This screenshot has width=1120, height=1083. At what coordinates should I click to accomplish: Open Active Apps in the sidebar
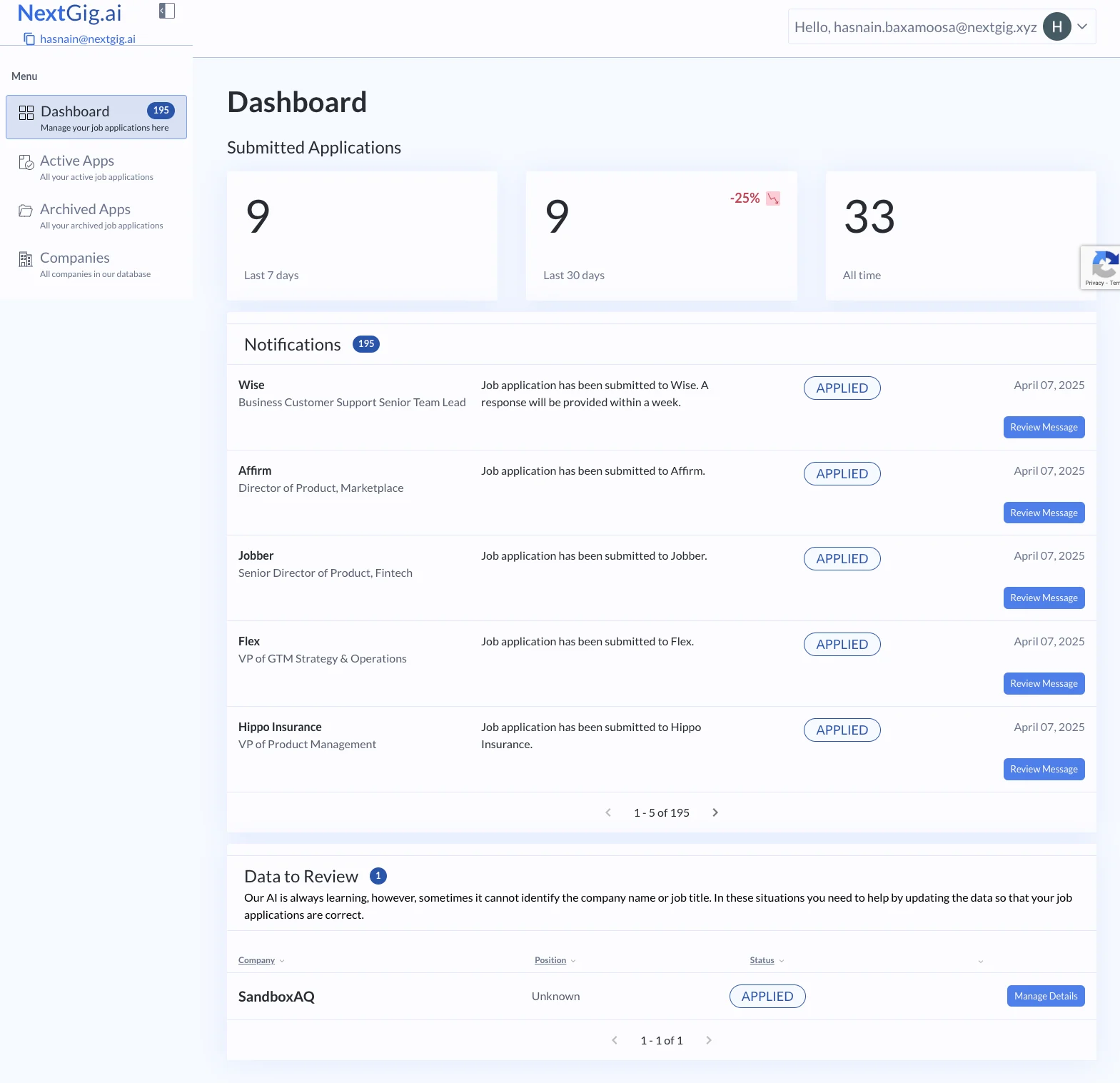(x=96, y=166)
